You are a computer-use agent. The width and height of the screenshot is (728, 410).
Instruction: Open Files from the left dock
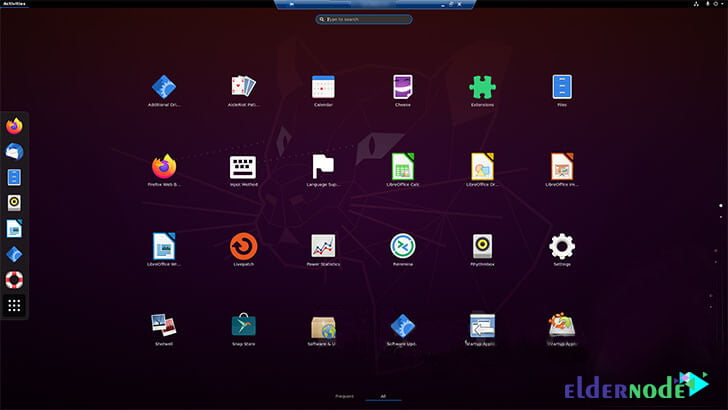tap(14, 177)
